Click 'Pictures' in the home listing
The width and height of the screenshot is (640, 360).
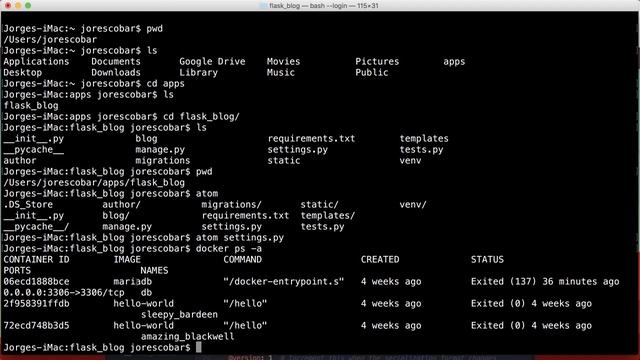(377, 62)
